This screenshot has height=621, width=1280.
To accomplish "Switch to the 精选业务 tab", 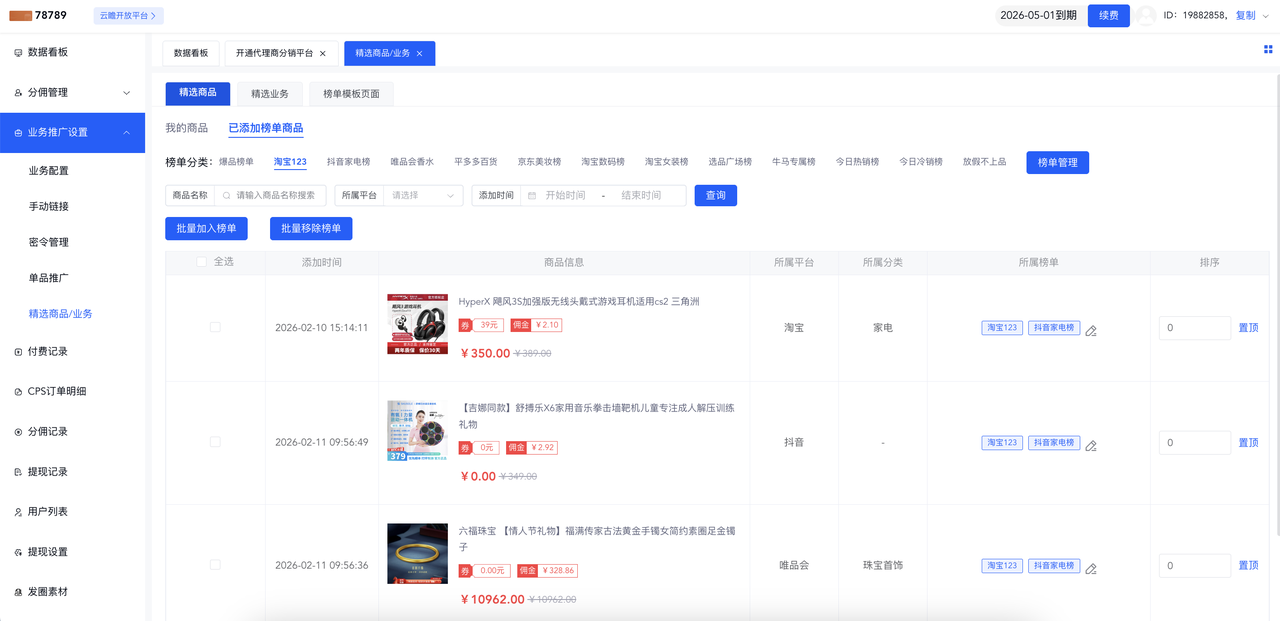I will 269,94.
